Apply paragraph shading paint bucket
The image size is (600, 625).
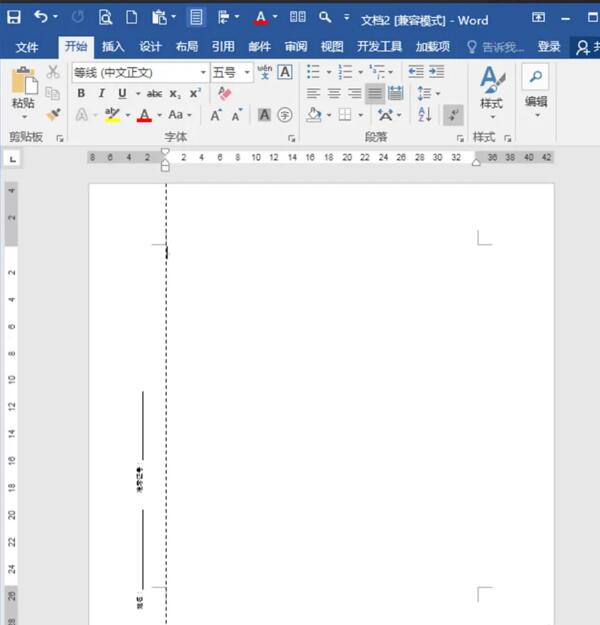pos(314,115)
